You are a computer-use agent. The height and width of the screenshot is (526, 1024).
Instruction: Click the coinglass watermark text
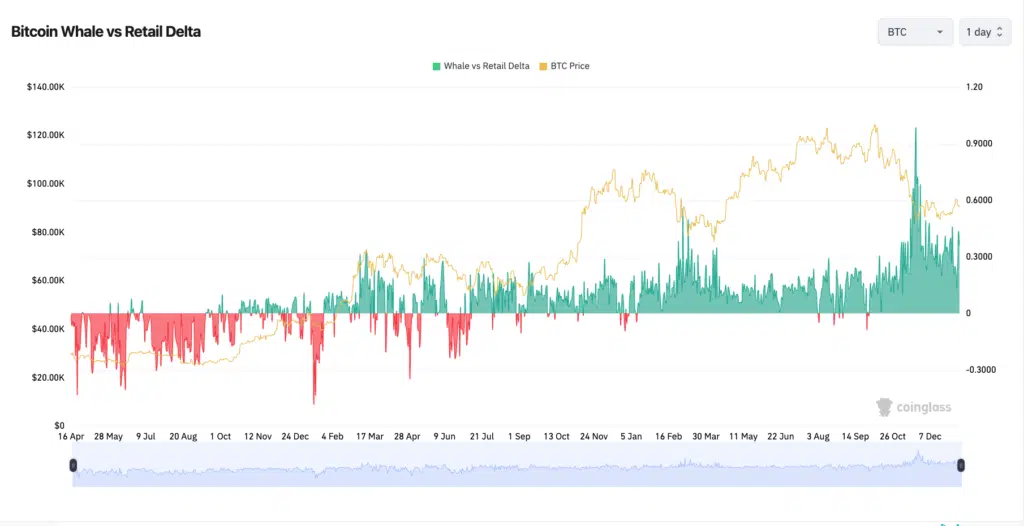click(924, 408)
